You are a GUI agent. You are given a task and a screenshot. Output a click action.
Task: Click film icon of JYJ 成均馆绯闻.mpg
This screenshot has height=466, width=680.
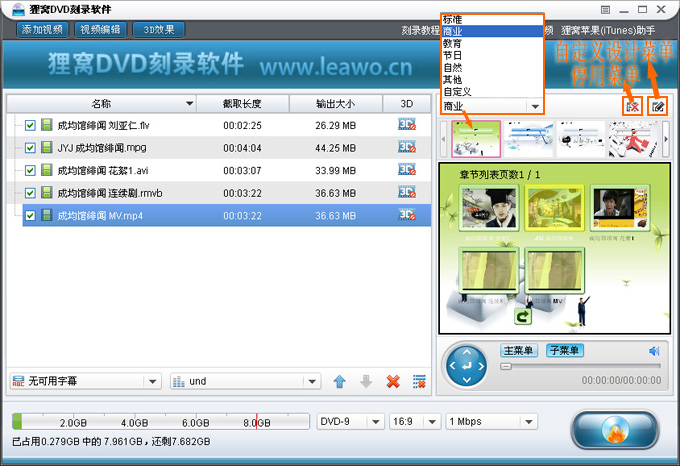(x=47, y=148)
